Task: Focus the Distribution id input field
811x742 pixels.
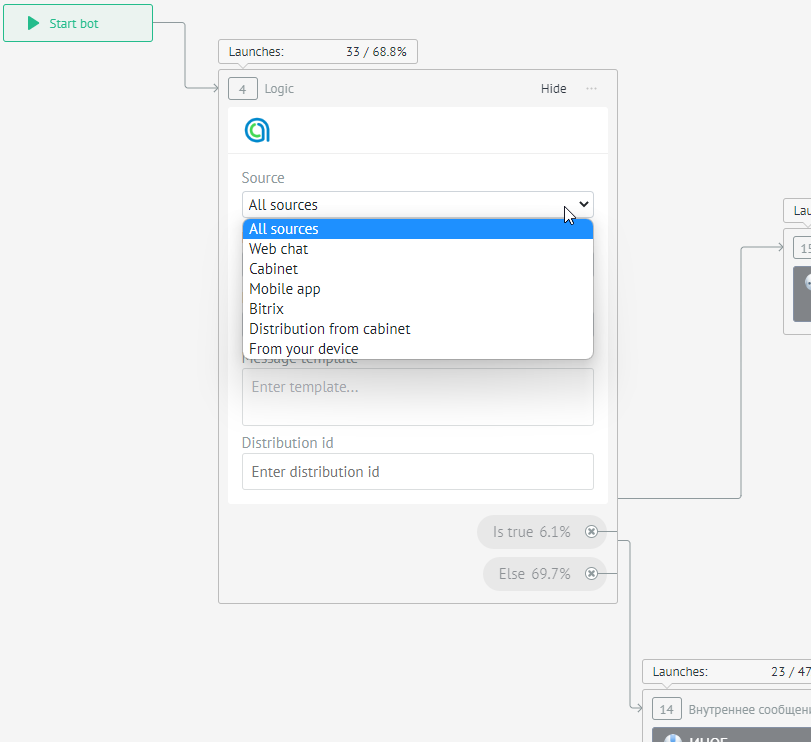Action: (417, 471)
